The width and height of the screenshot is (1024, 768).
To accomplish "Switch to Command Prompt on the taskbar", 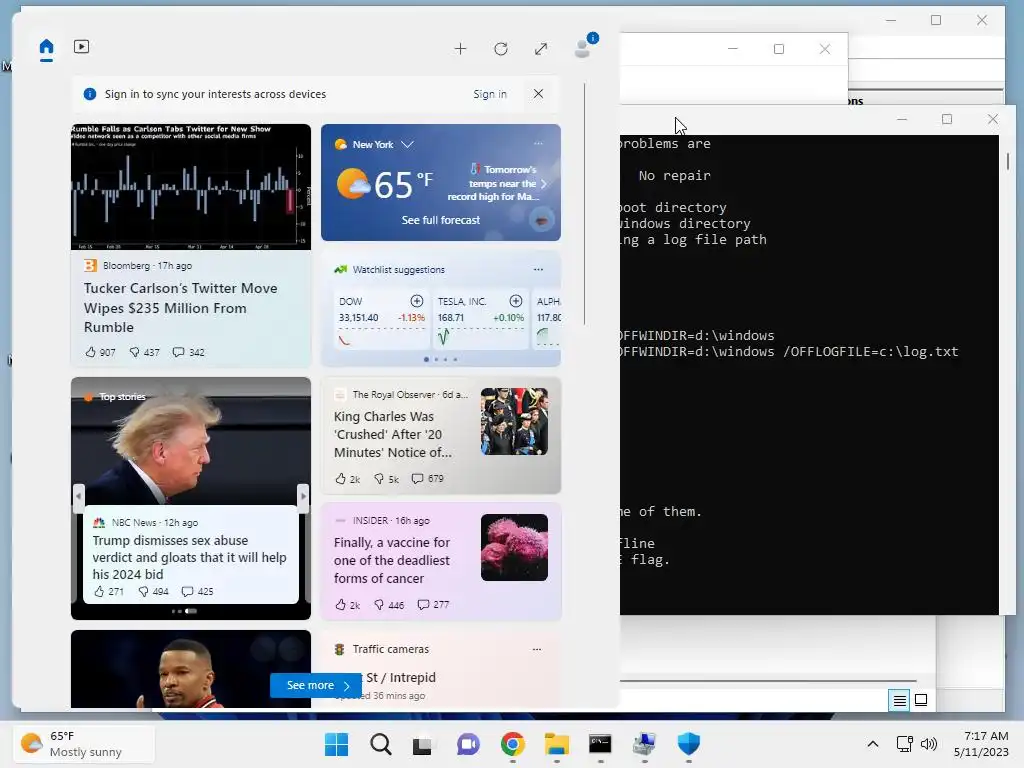I will click(x=600, y=744).
